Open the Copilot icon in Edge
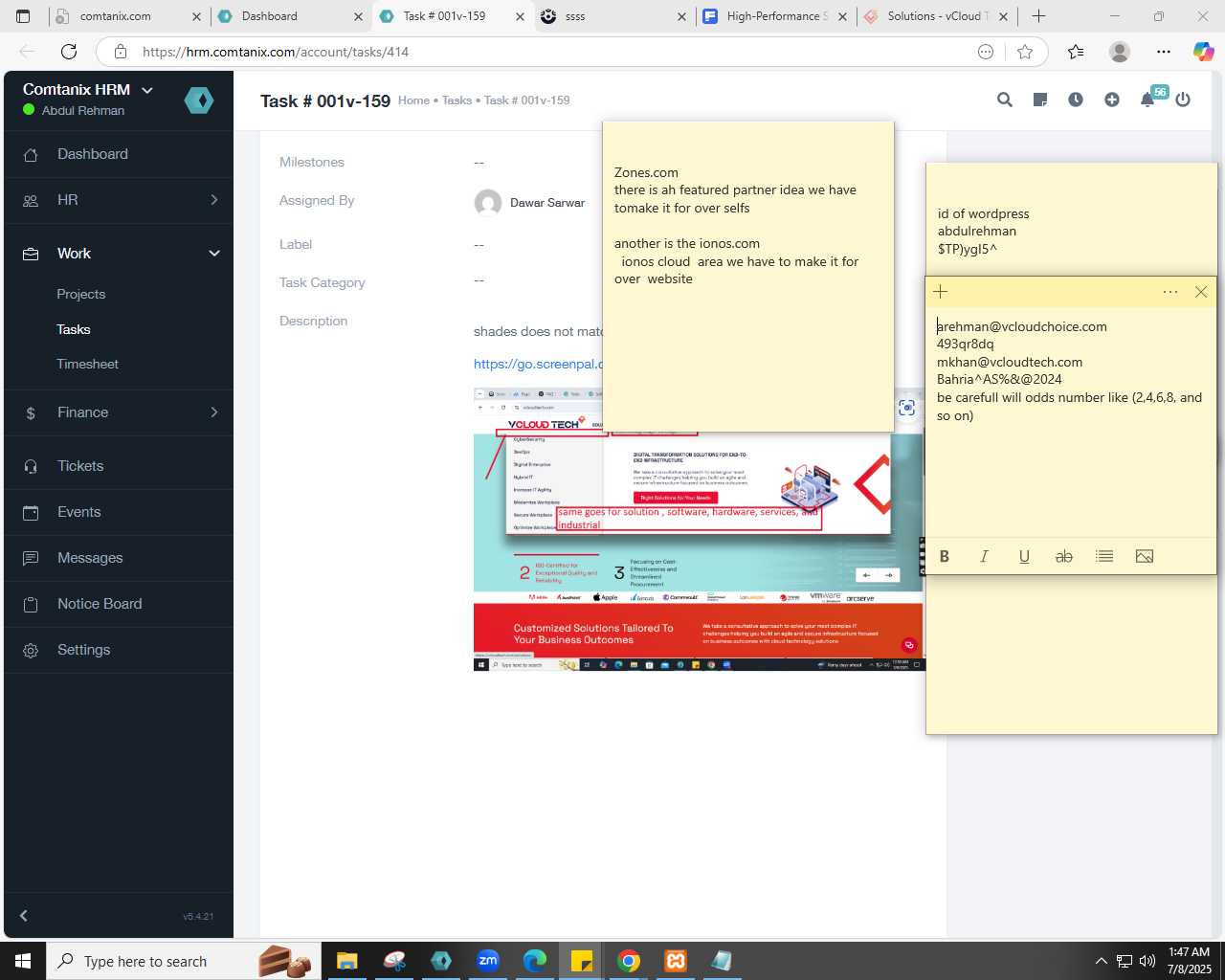Screen dimensions: 1225x980 [1204, 52]
